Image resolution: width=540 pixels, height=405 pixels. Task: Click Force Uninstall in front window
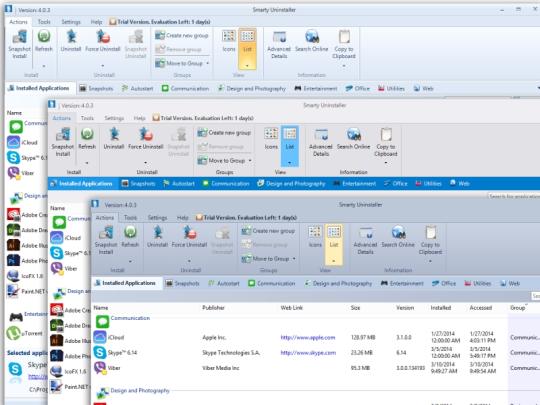(189, 237)
